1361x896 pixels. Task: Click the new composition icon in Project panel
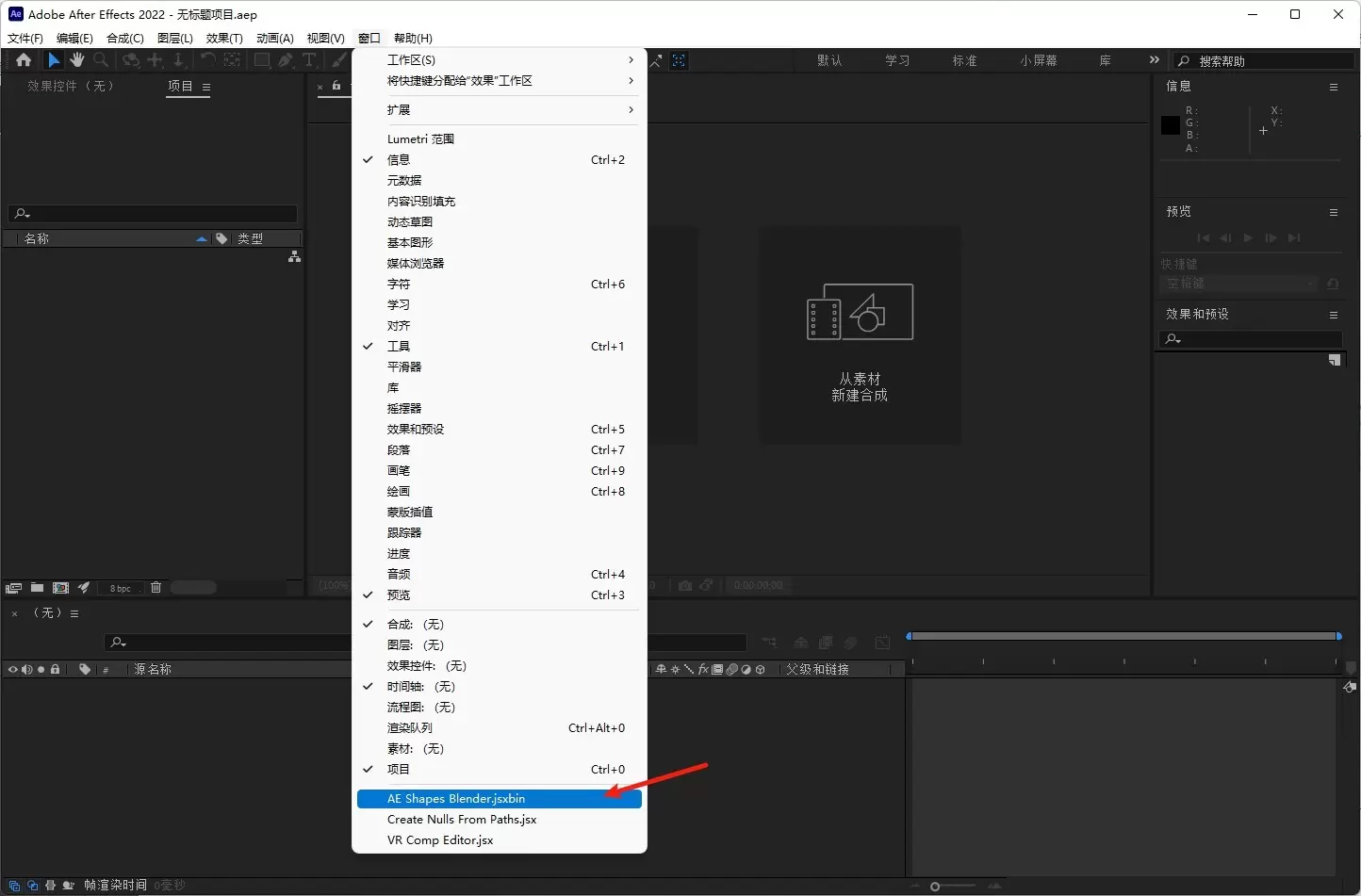pos(60,588)
